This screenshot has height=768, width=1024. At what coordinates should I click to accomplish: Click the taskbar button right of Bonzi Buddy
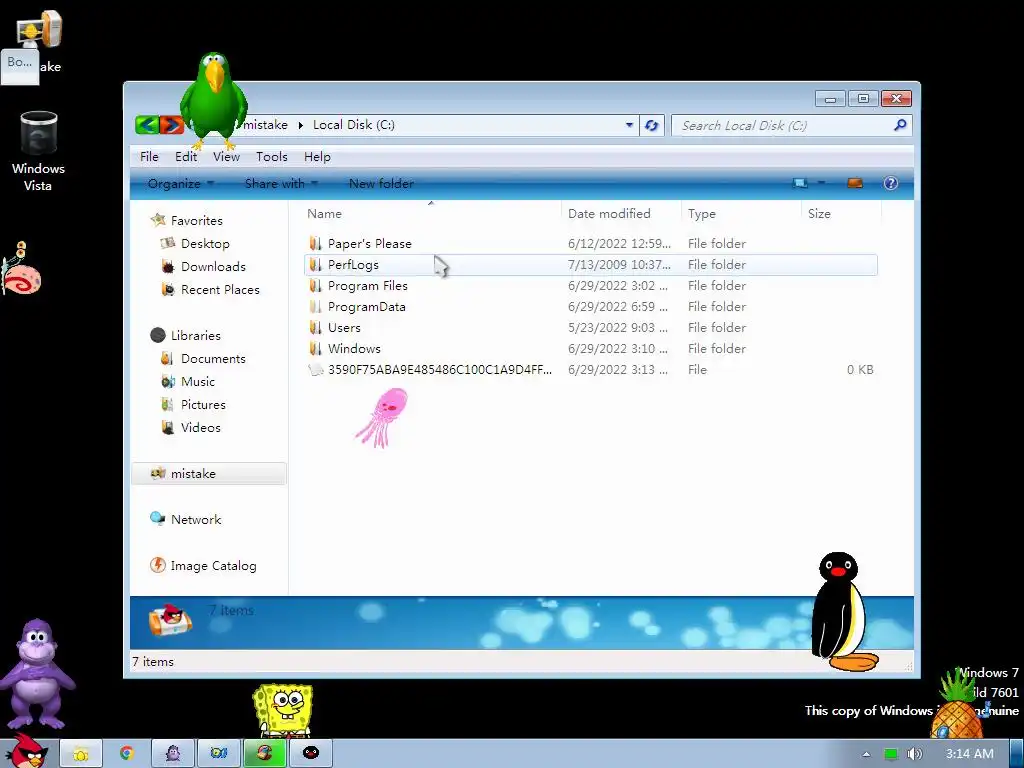click(218, 753)
